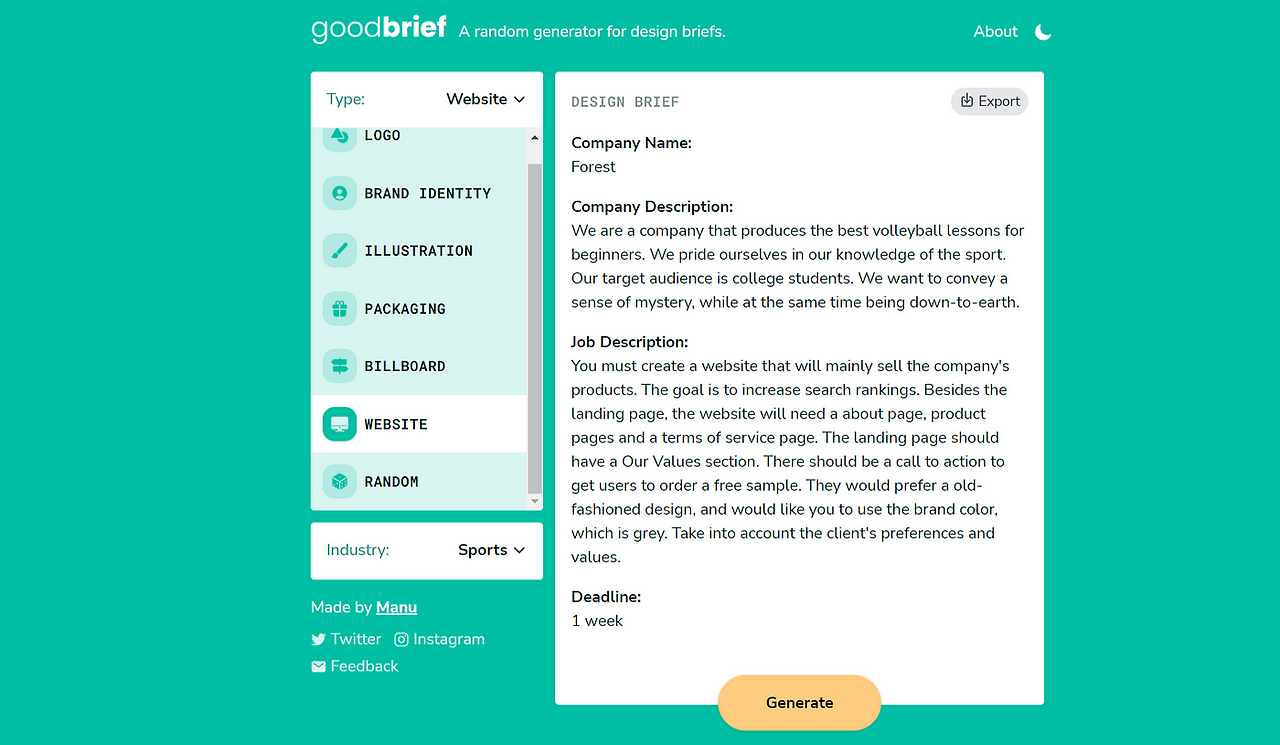Viewport: 1280px width, 745px height.
Task: Open the Twitter link
Action: pos(346,639)
